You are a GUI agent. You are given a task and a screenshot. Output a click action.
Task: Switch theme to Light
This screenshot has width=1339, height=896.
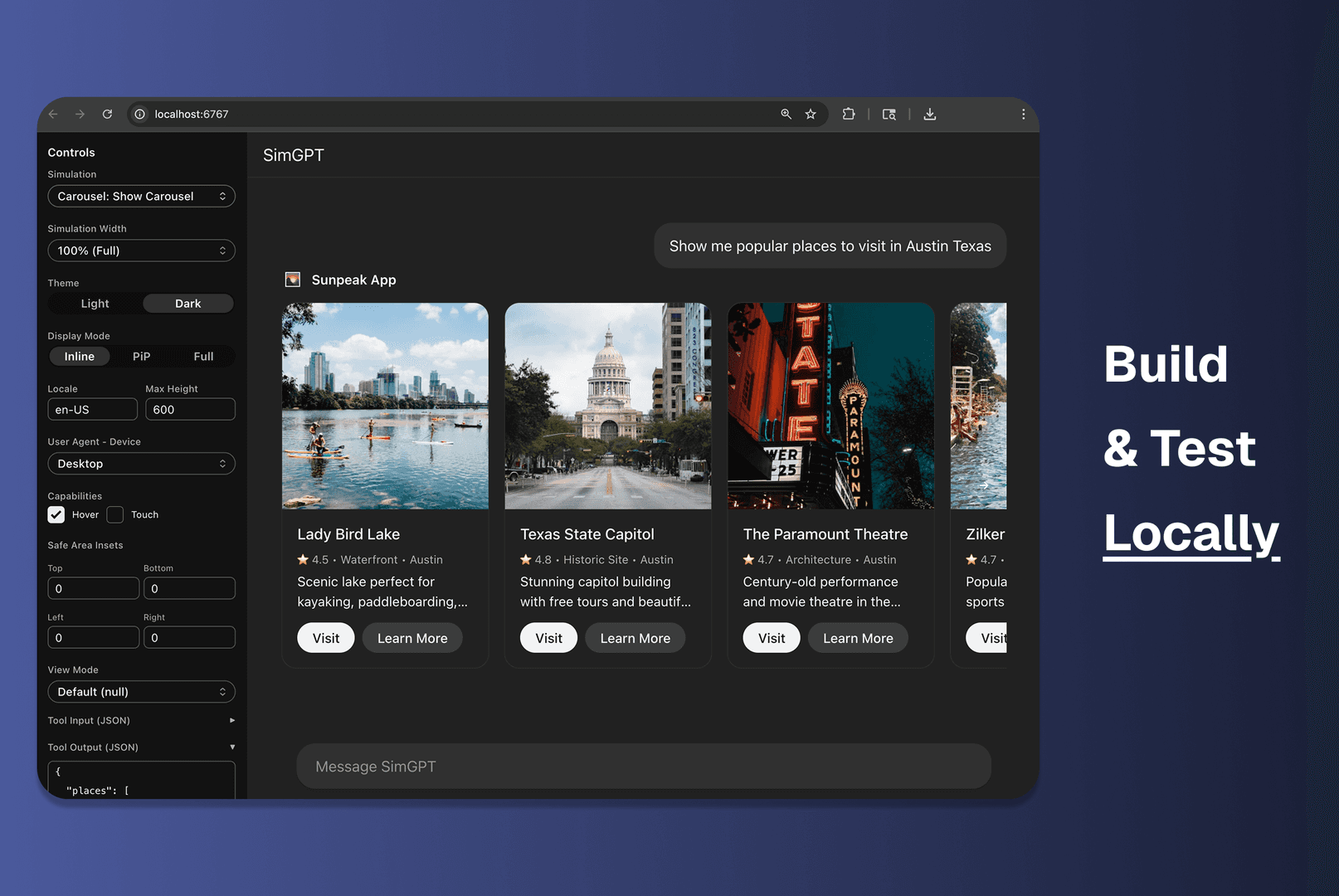[x=95, y=304]
